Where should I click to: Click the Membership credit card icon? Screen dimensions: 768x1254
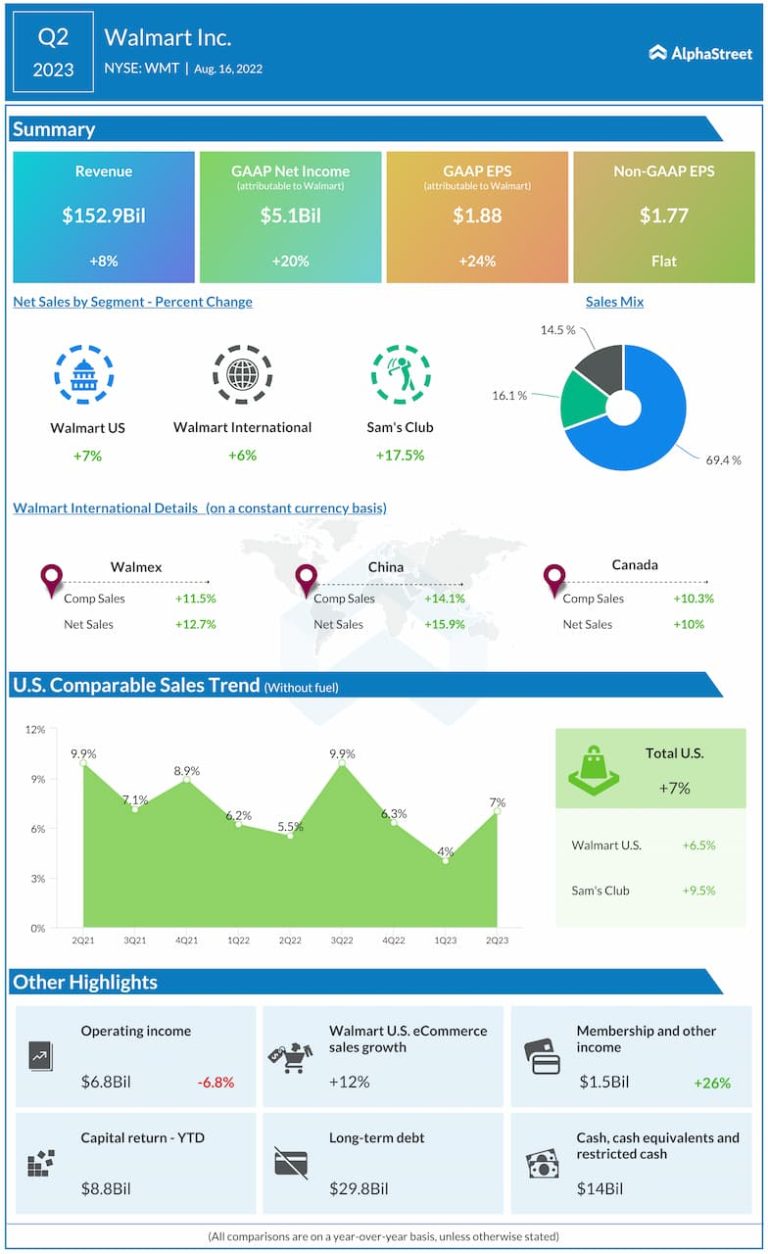pyautogui.click(x=543, y=1056)
